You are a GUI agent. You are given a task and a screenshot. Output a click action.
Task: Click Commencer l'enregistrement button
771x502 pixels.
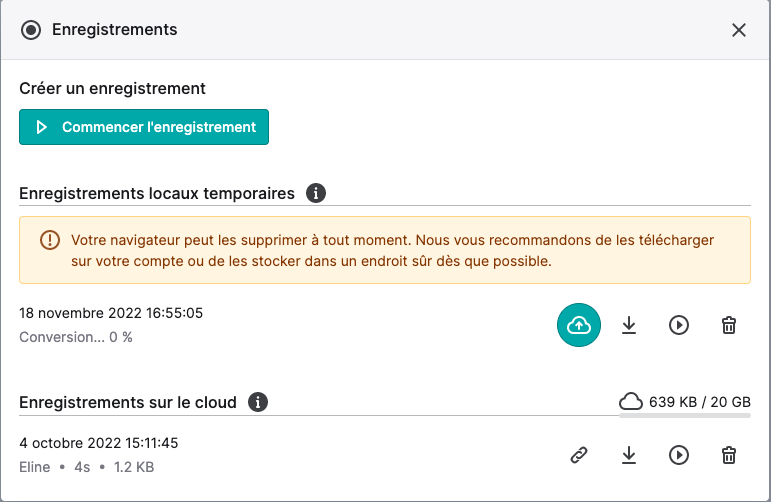pyautogui.click(x=144, y=127)
